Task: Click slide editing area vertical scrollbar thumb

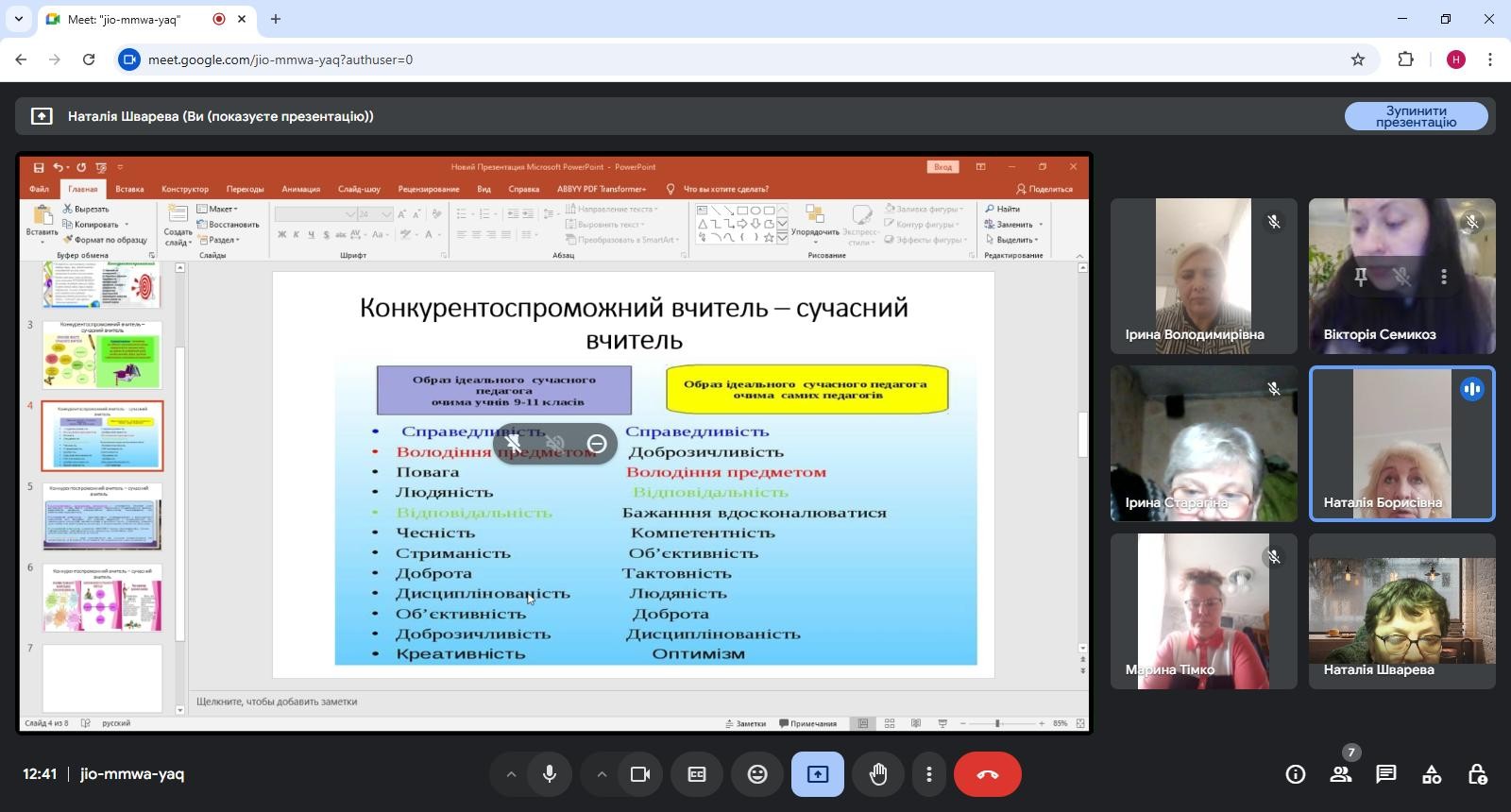Action: [x=1082, y=435]
